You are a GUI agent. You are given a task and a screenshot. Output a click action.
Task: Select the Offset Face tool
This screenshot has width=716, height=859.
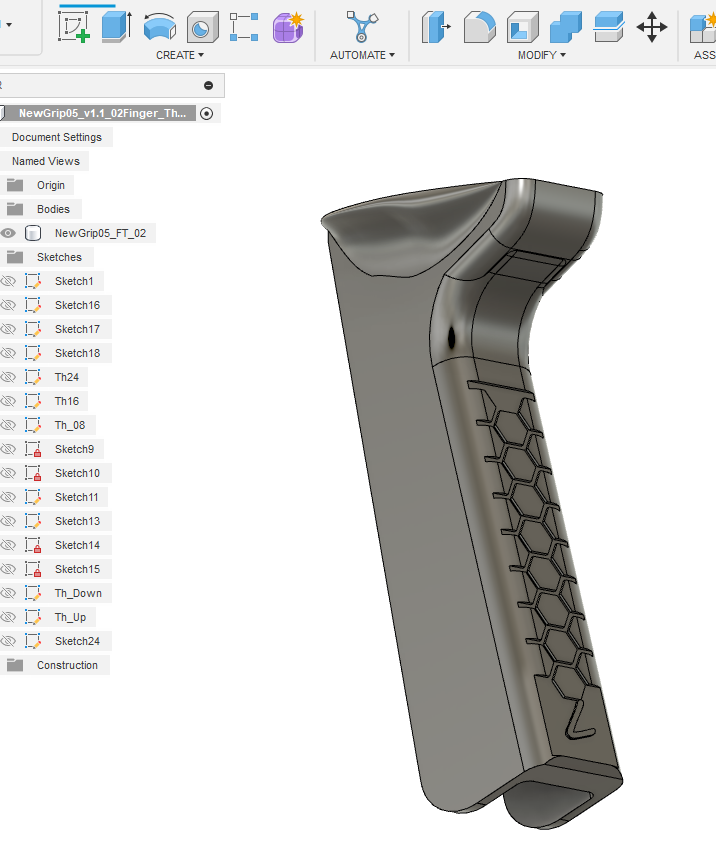tap(609, 27)
